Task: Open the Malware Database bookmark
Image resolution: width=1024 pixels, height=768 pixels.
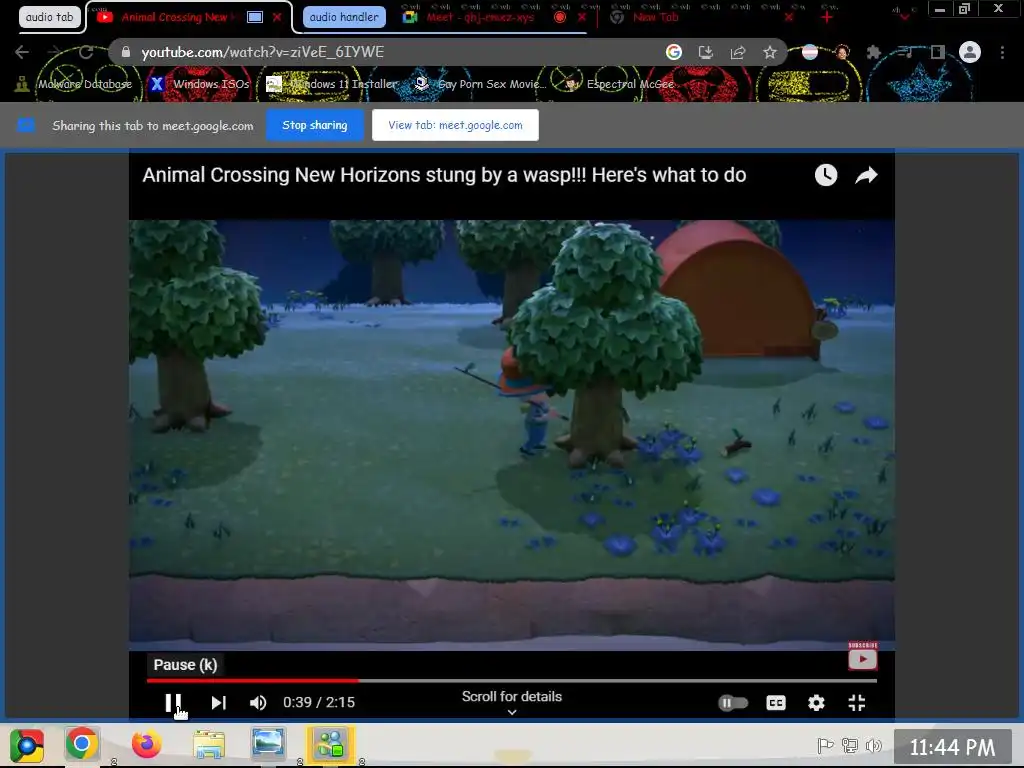Action: tap(75, 84)
